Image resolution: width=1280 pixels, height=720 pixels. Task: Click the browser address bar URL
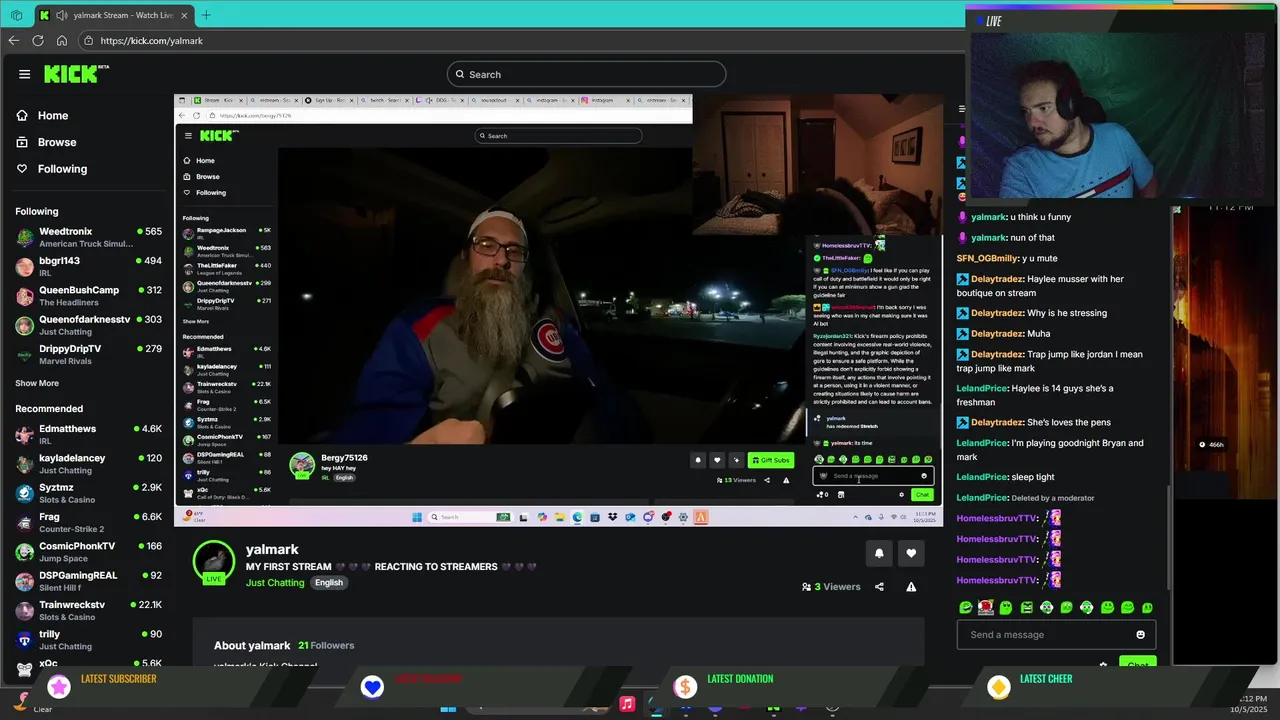pyautogui.click(x=152, y=41)
